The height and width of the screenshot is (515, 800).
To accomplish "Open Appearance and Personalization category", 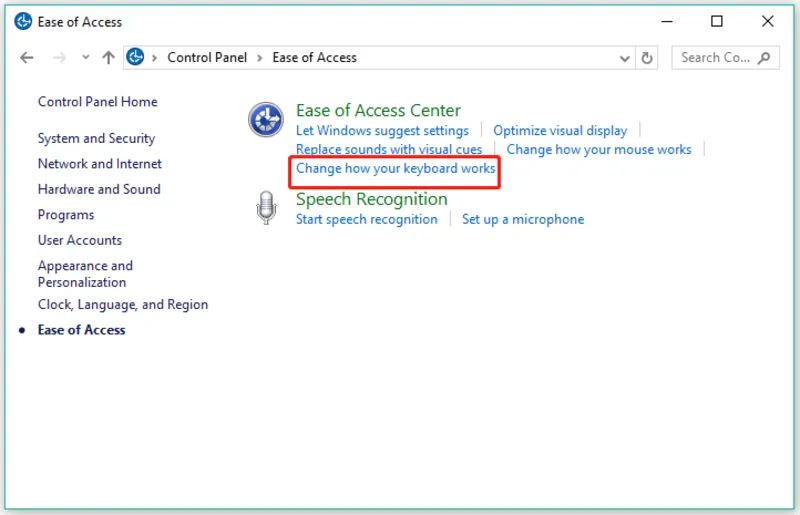I will 85,274.
